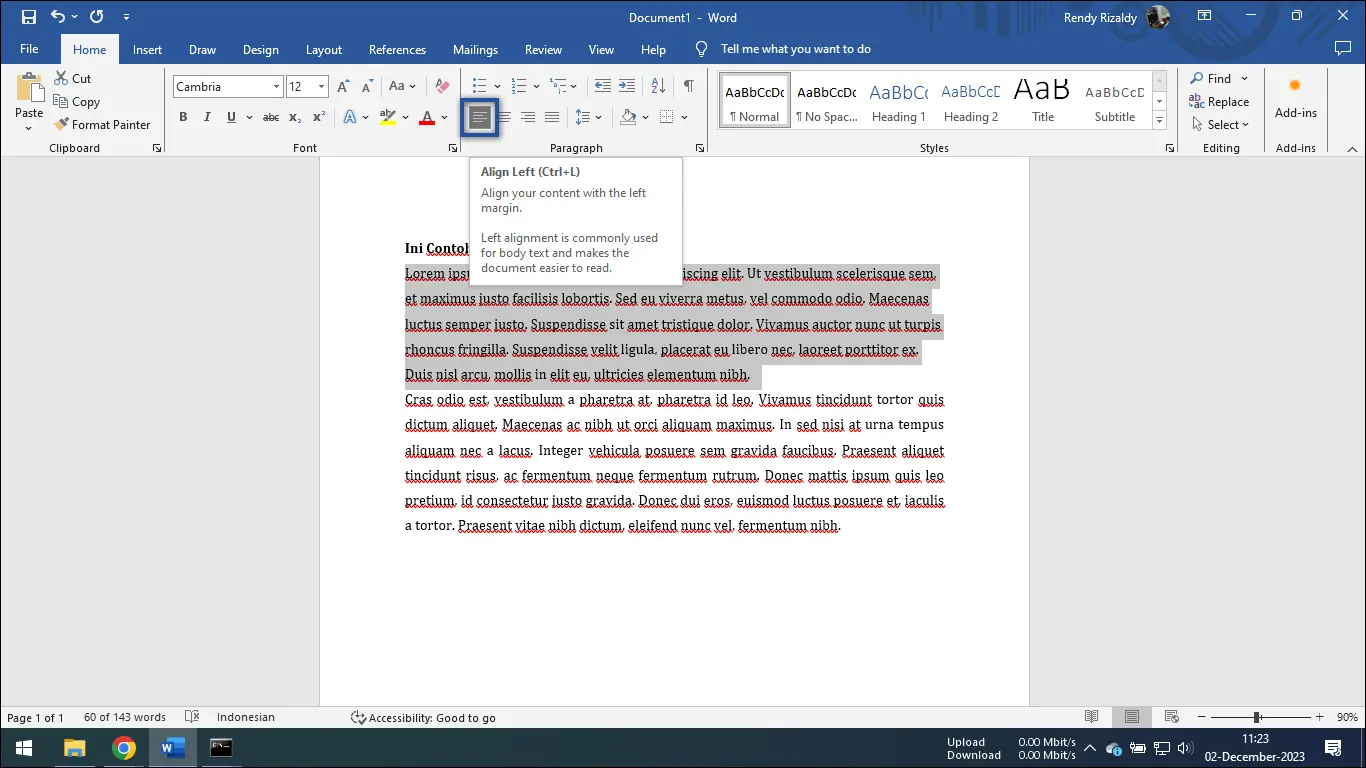This screenshot has width=1366, height=768.
Task: Select the Center alignment option
Action: point(504,117)
